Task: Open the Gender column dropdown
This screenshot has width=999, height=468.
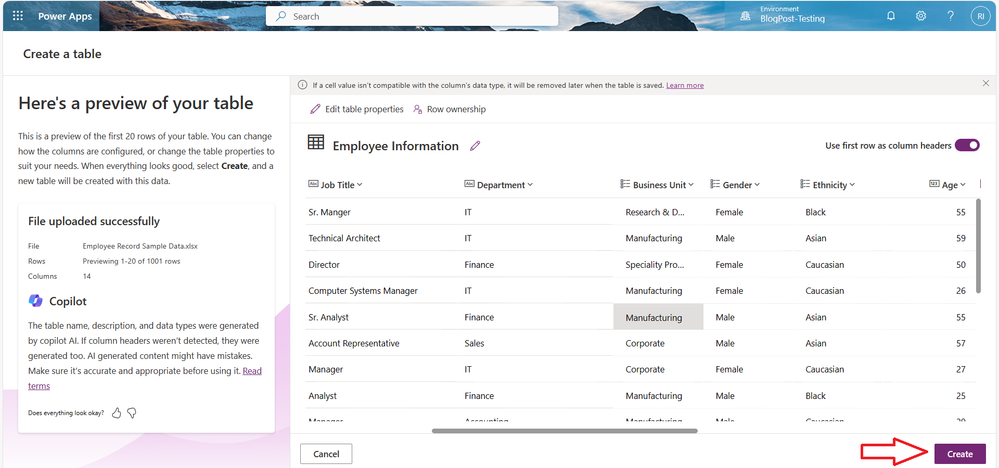Action: 757,185
